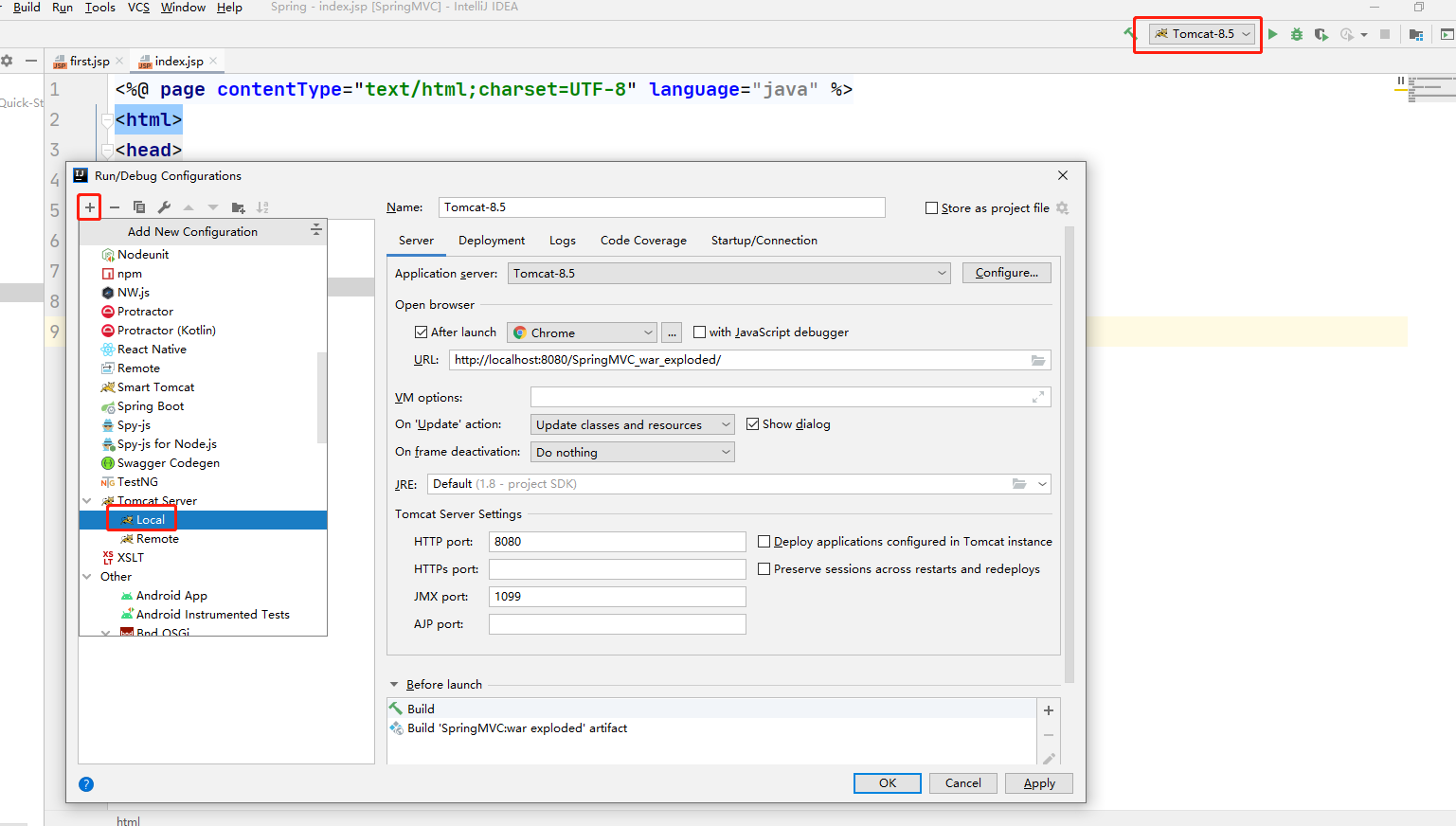The image size is (1456, 826).
Task: Open On 'Update' action dropdown
Action: coord(632,424)
